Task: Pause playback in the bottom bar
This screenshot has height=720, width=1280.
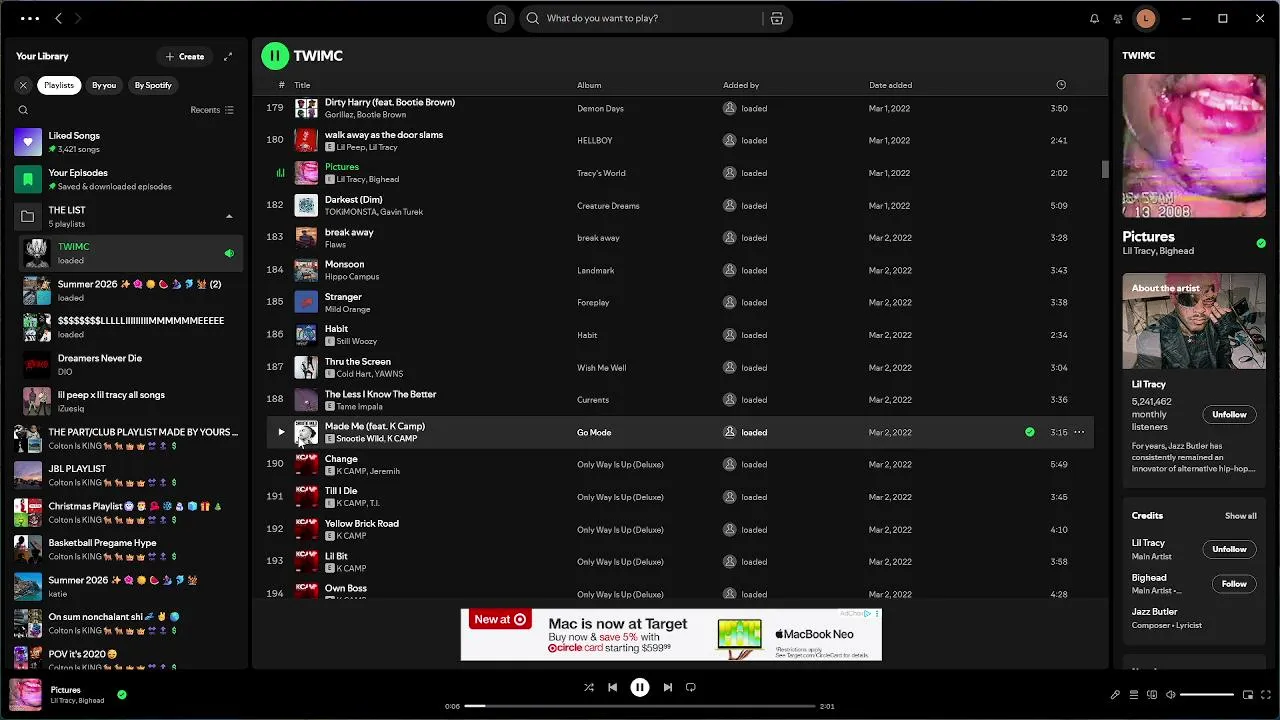Action: 640,687
